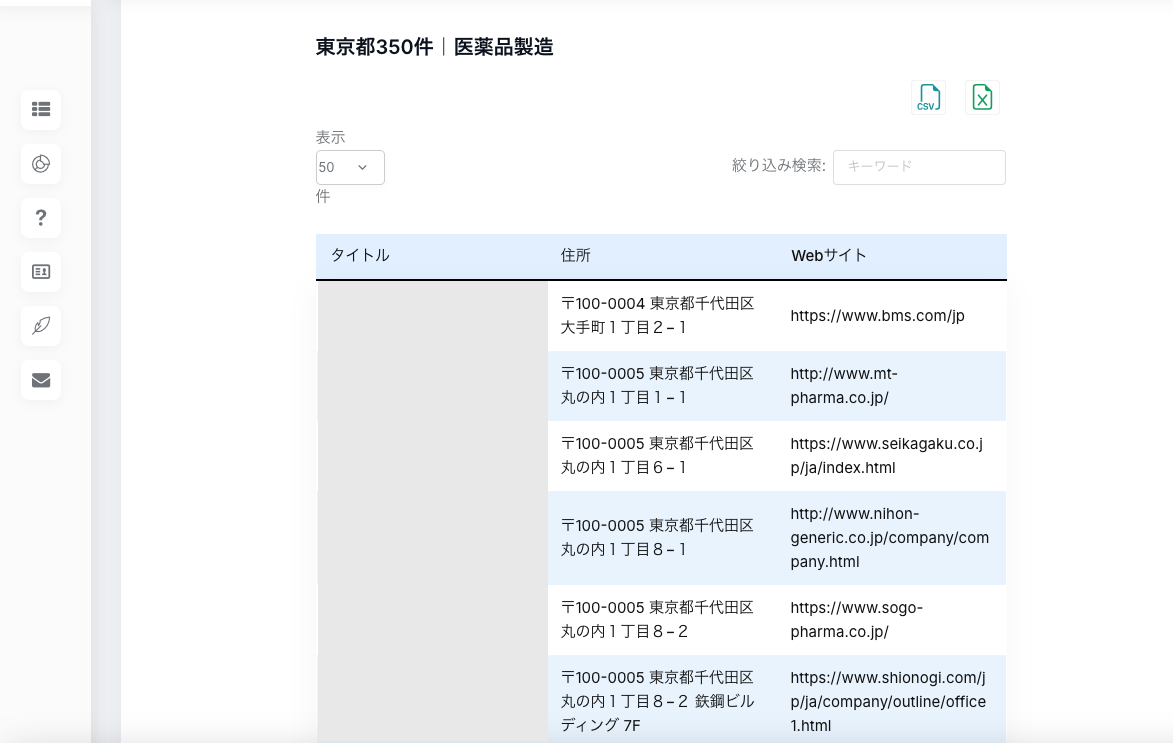Viewport: 1173px width, 743px height.
Task: Sort by Webサイト column header
Action: click(892, 256)
